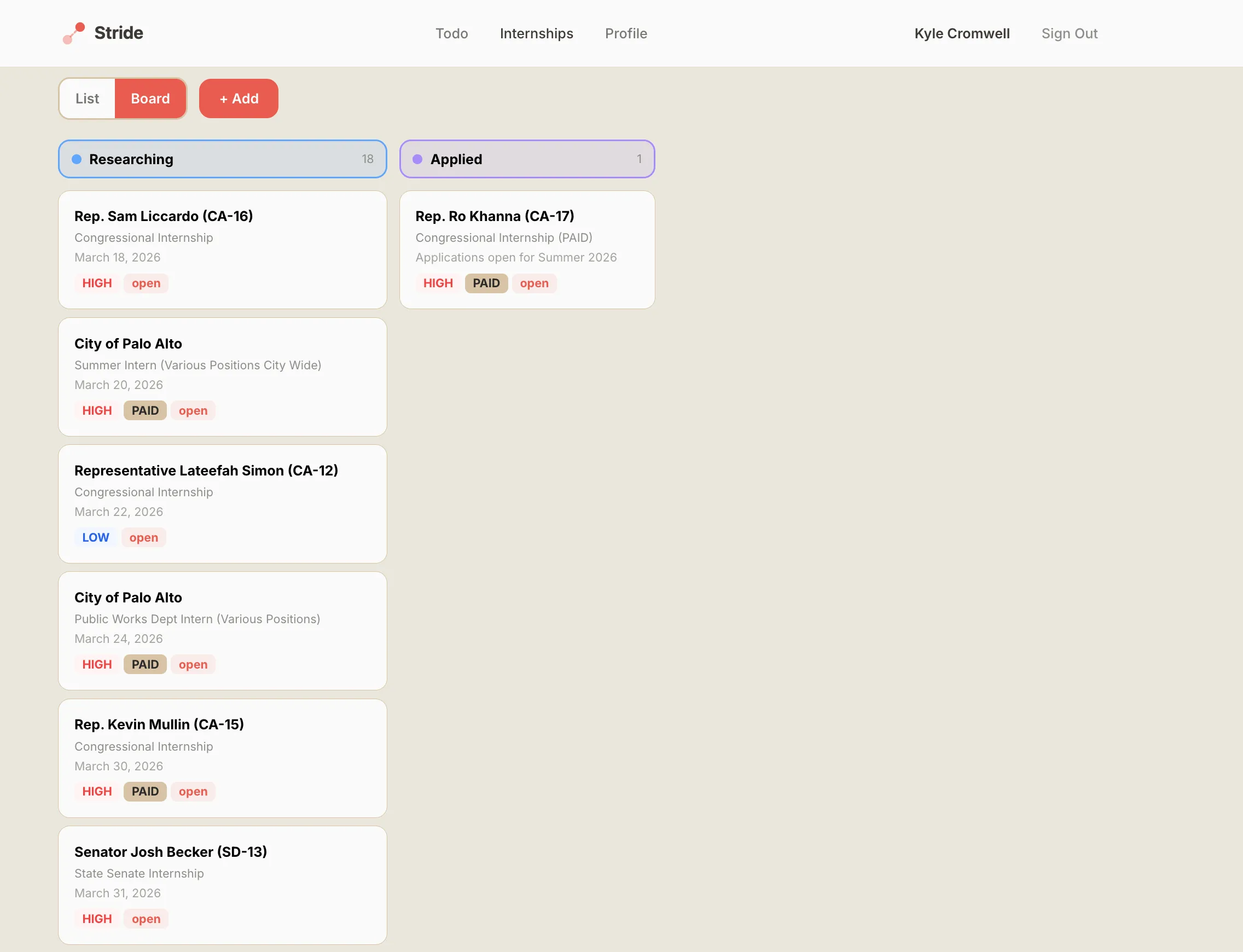Click the PAID tag on City of Palo Alto card
1243x952 pixels.
coord(144,410)
